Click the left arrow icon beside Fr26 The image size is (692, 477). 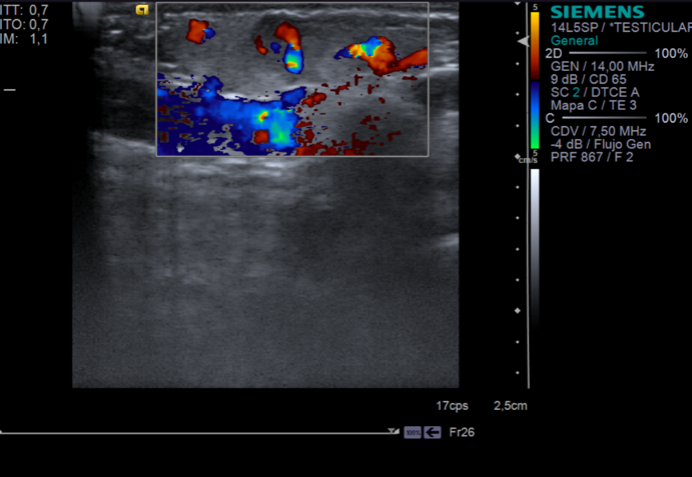432,432
